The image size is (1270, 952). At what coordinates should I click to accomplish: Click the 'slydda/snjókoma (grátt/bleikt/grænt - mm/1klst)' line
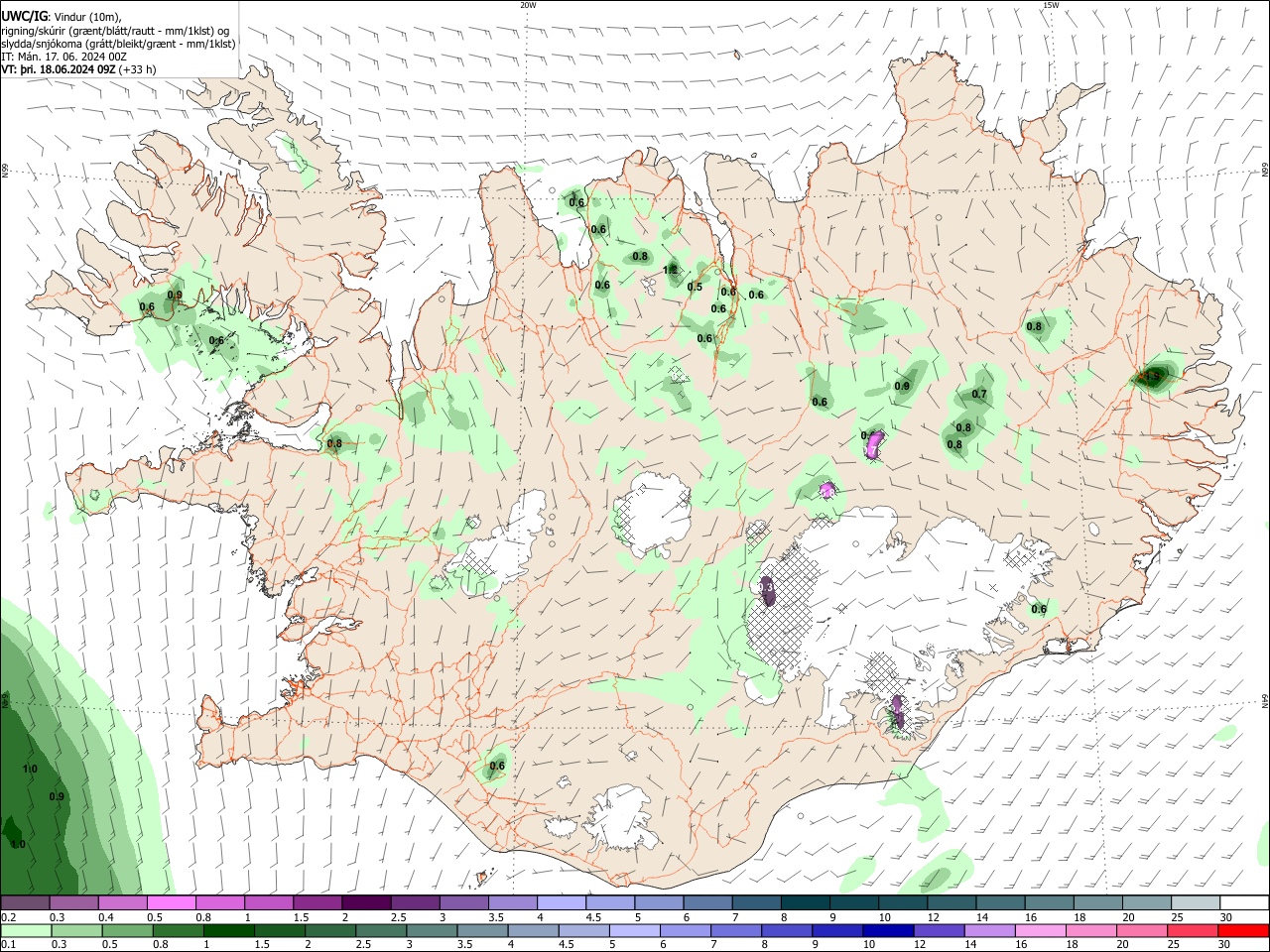click(x=118, y=44)
